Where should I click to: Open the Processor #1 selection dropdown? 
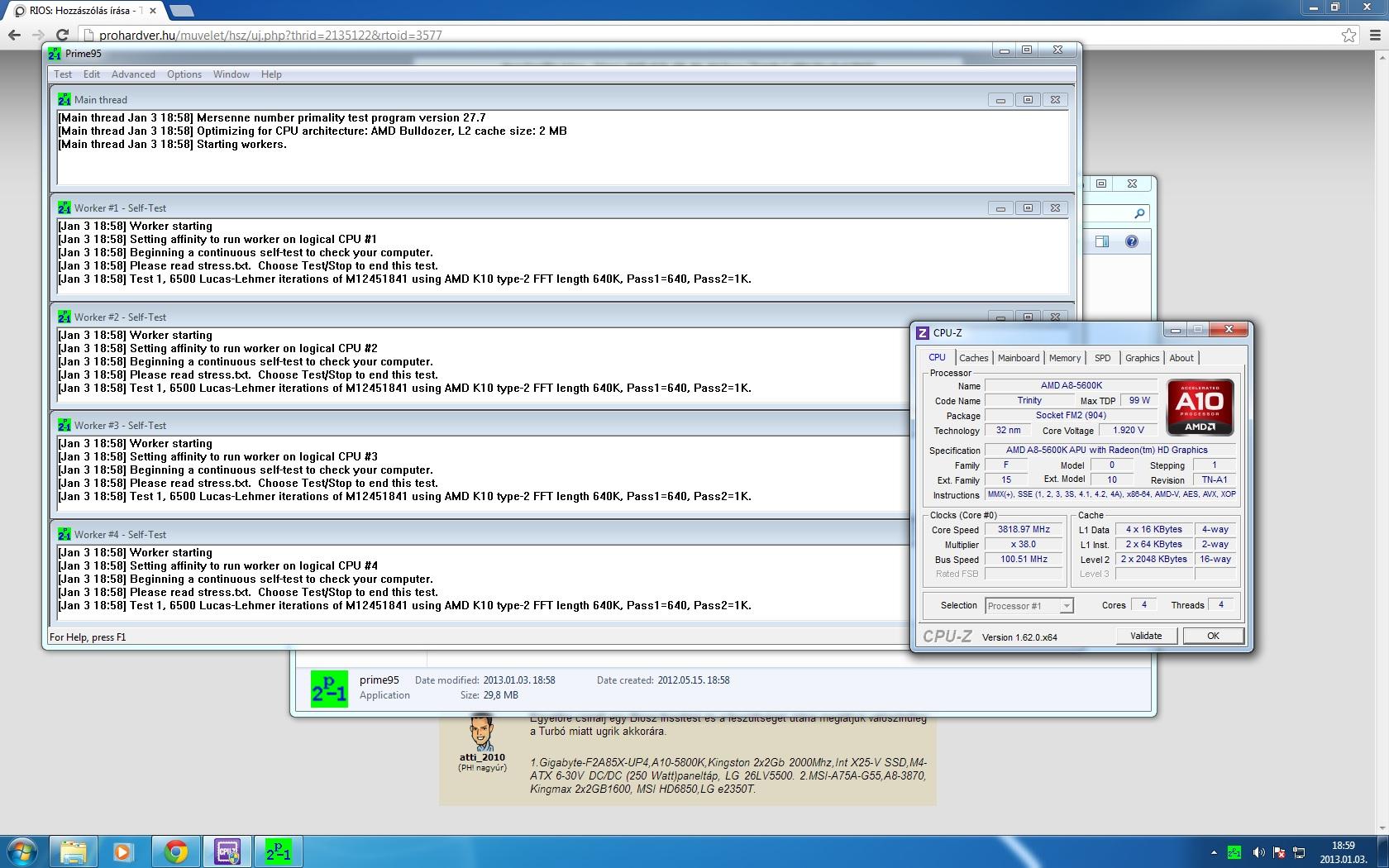pyautogui.click(x=1029, y=606)
